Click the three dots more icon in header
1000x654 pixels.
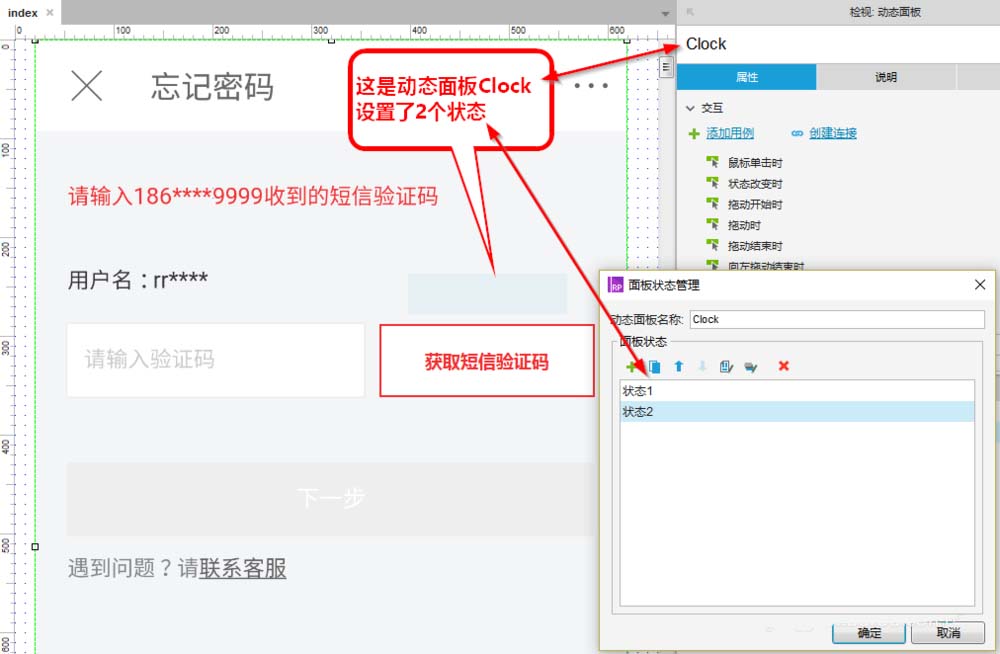coord(591,85)
